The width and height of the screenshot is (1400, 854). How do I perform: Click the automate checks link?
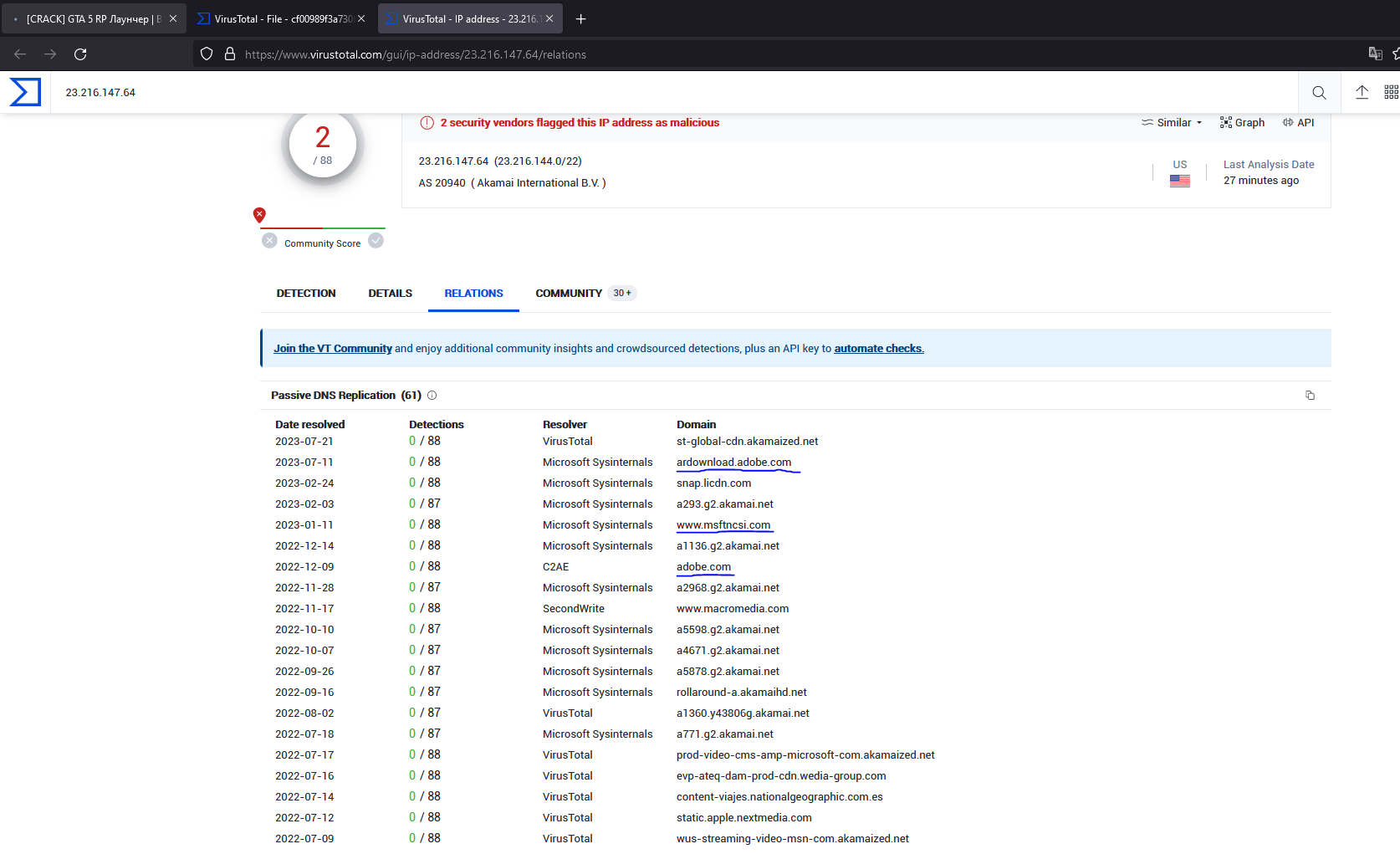point(879,349)
